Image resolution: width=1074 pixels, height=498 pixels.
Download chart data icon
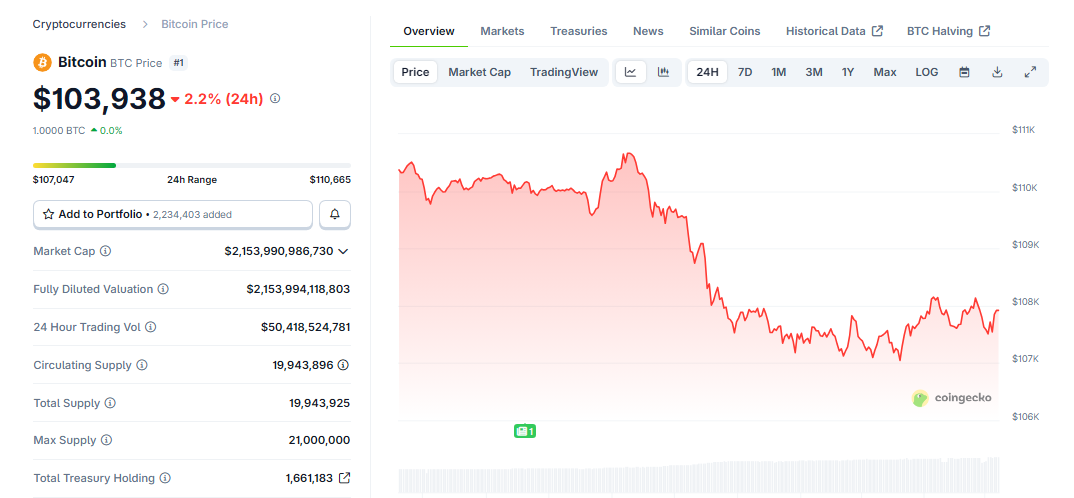997,72
